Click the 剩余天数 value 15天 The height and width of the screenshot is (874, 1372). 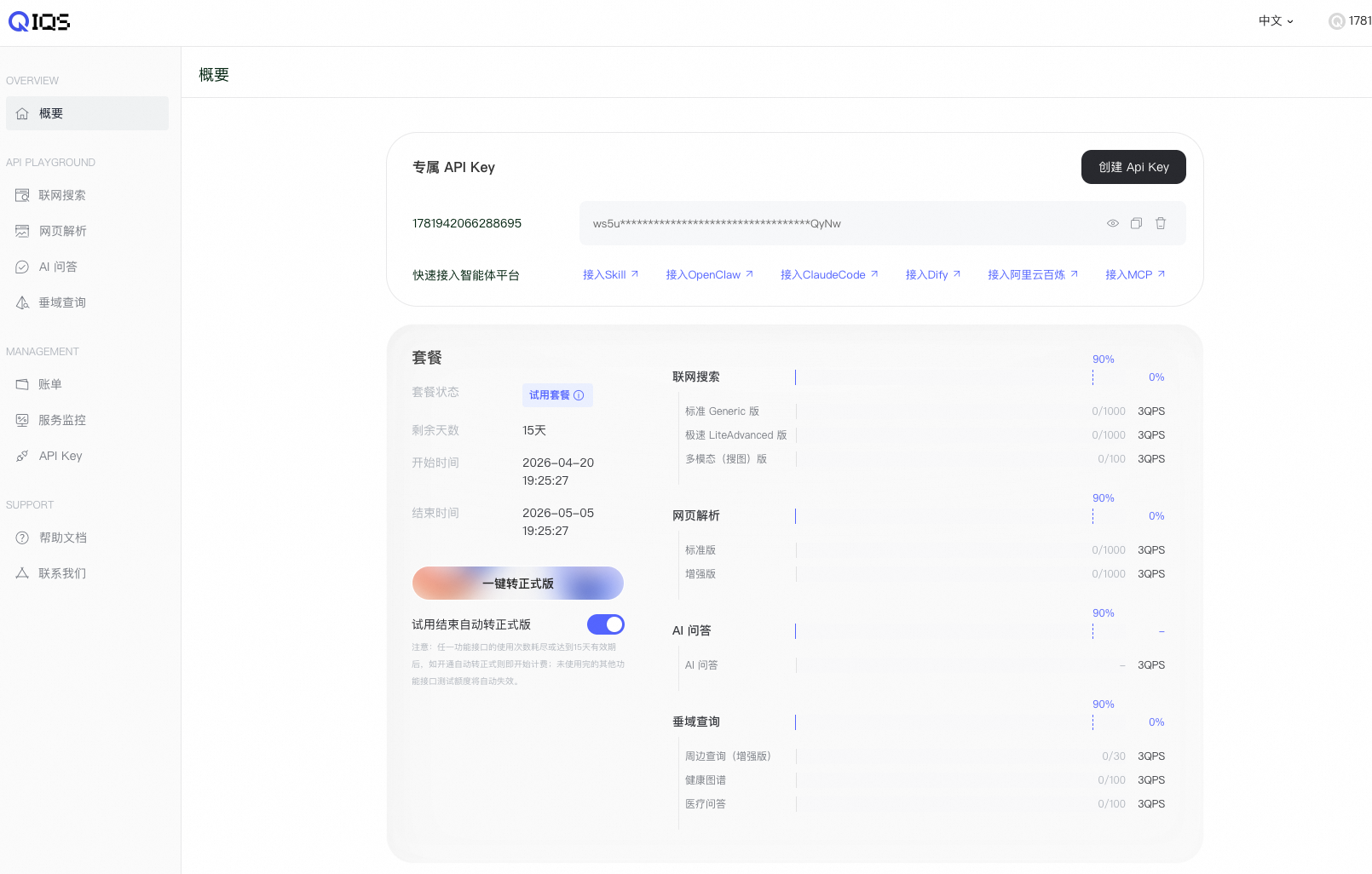[534, 430]
